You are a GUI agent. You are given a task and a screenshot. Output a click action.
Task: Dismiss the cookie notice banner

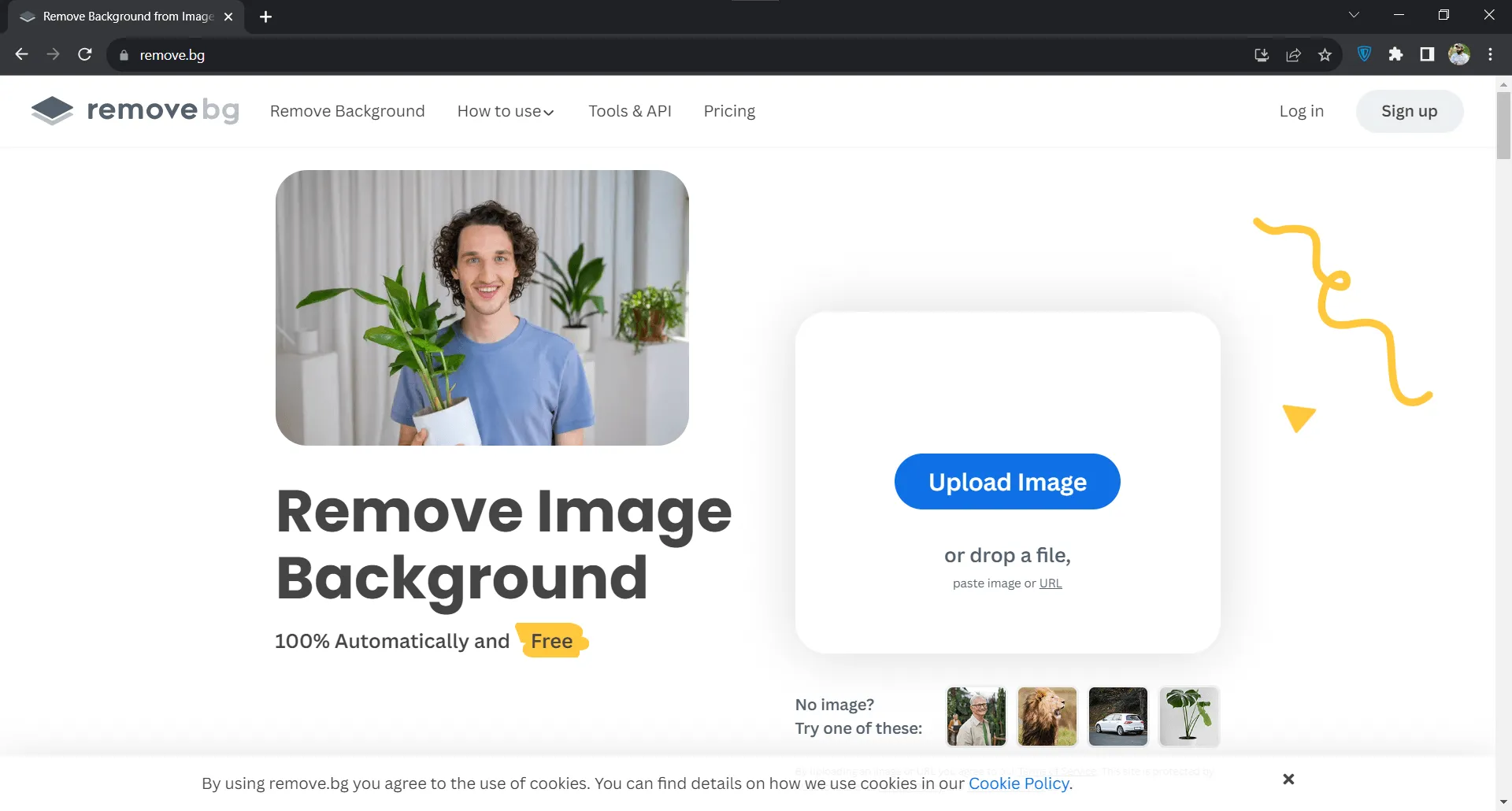[x=1288, y=779]
